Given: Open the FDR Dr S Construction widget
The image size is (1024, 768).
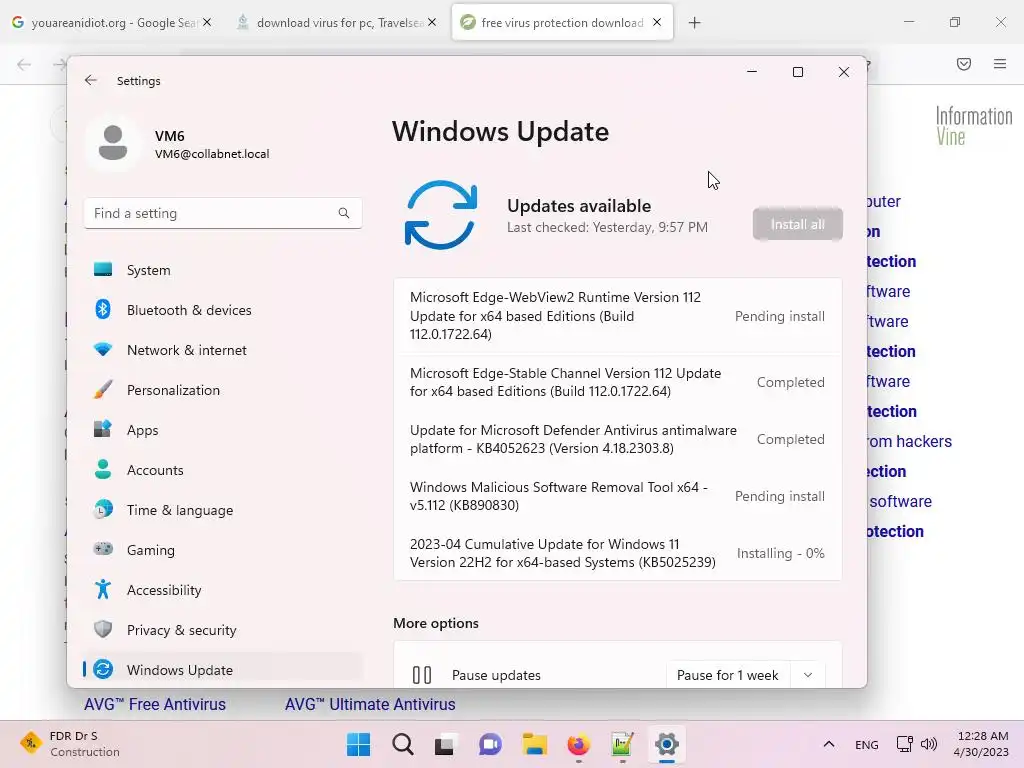Looking at the screenshot, I should pos(69,744).
